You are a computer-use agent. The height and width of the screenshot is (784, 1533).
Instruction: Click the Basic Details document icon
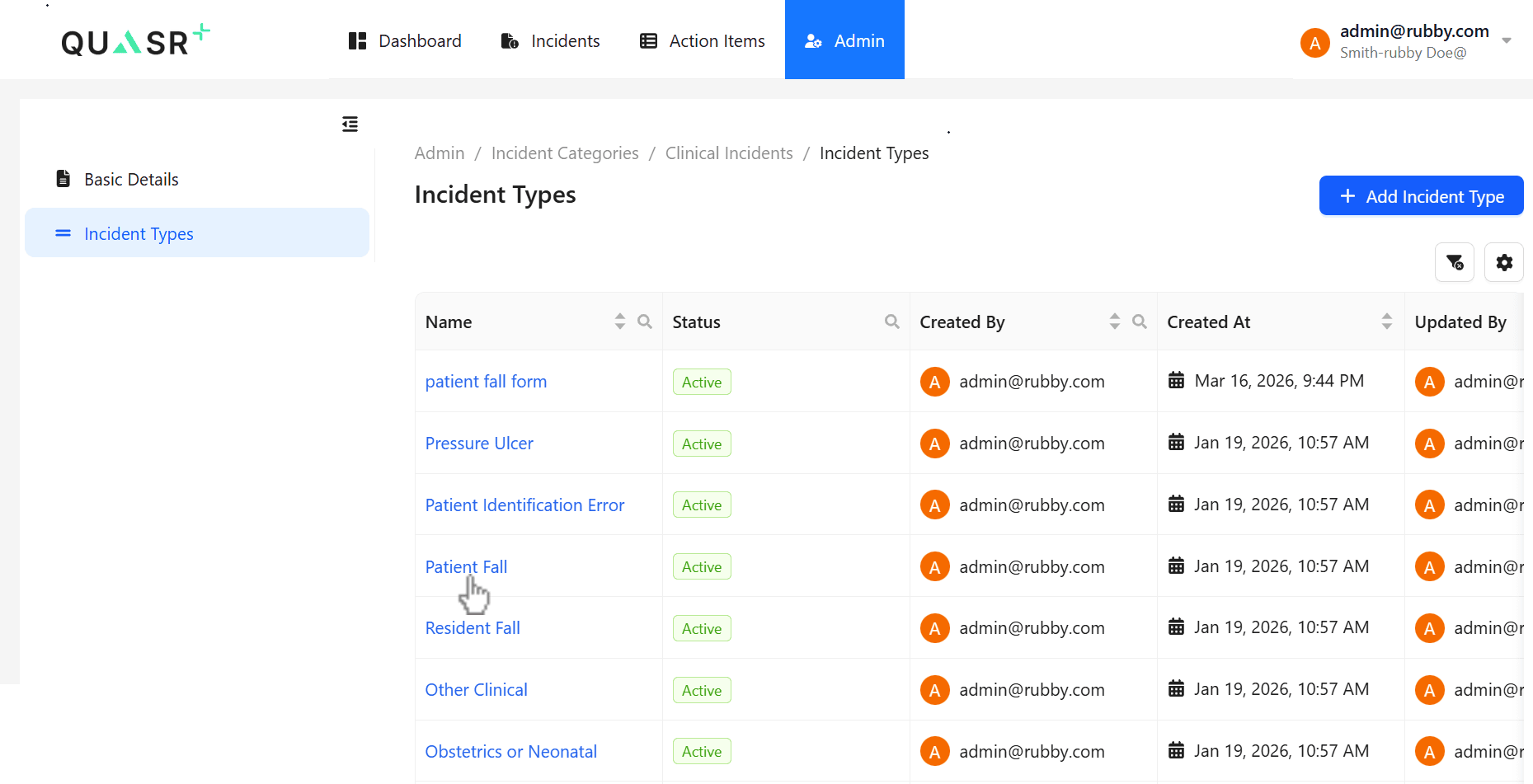coord(63,178)
